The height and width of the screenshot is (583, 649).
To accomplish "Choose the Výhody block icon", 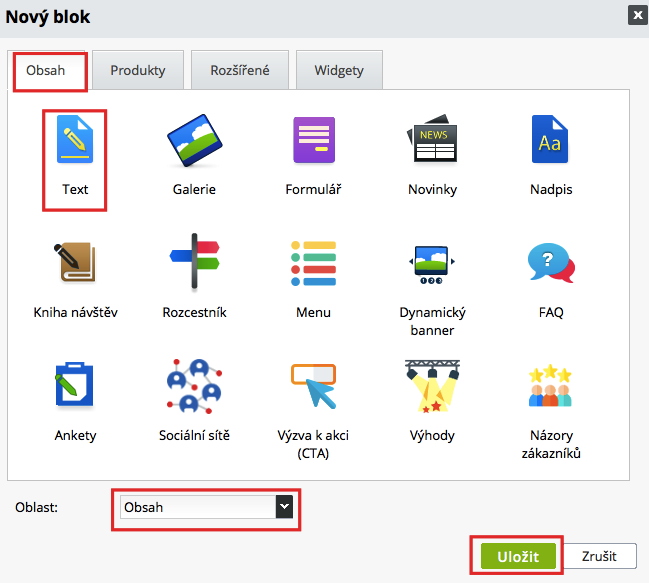I will click(x=432, y=387).
